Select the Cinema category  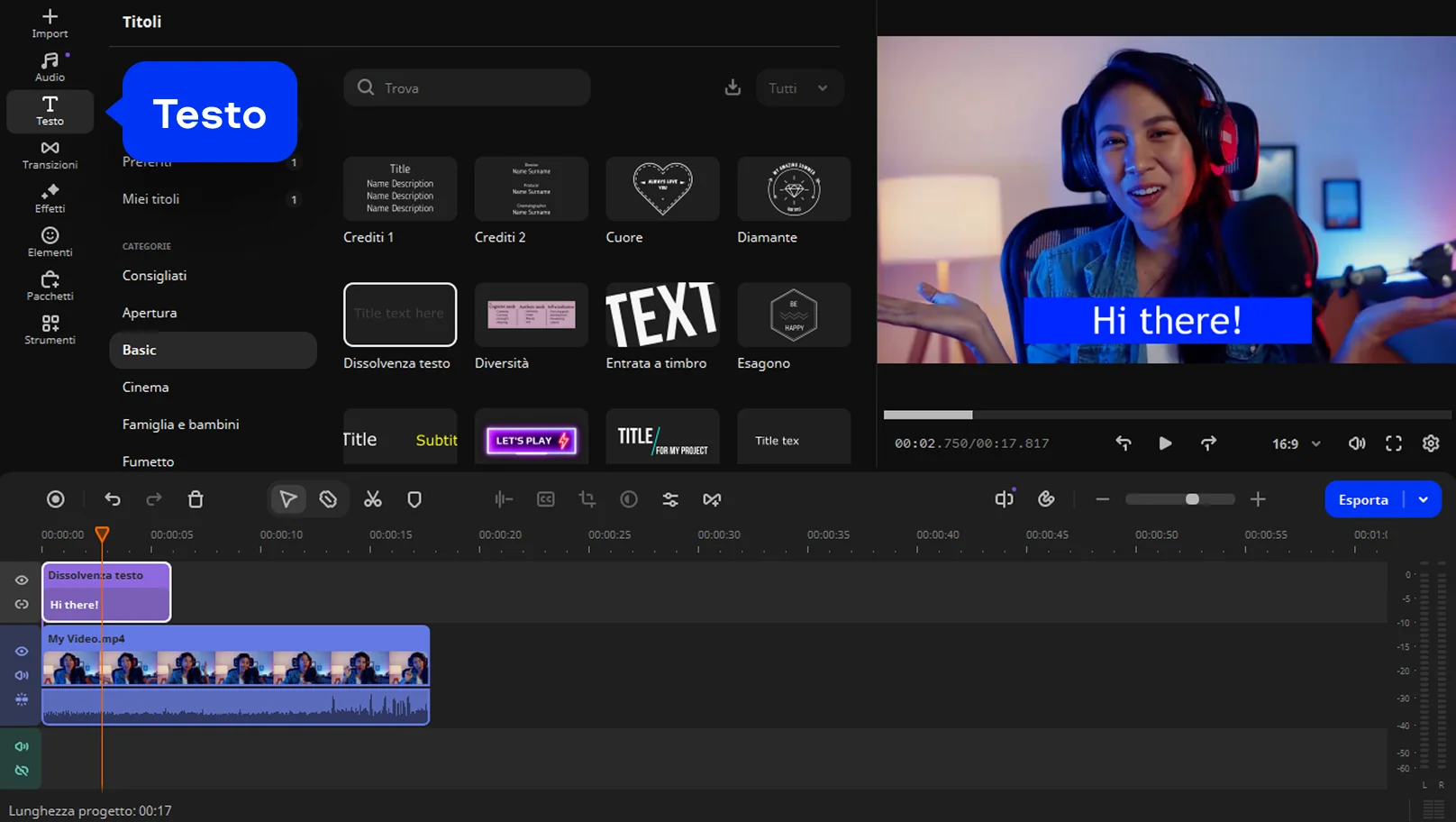click(x=145, y=387)
